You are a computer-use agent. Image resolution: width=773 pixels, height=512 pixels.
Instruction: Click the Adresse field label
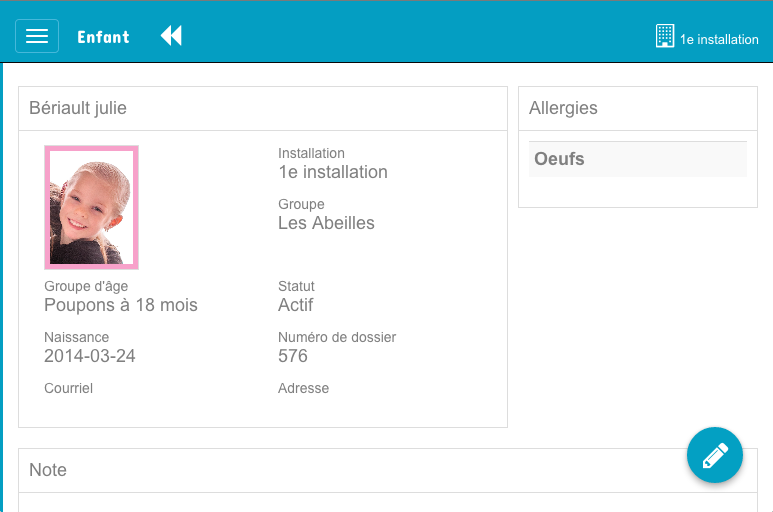point(303,388)
